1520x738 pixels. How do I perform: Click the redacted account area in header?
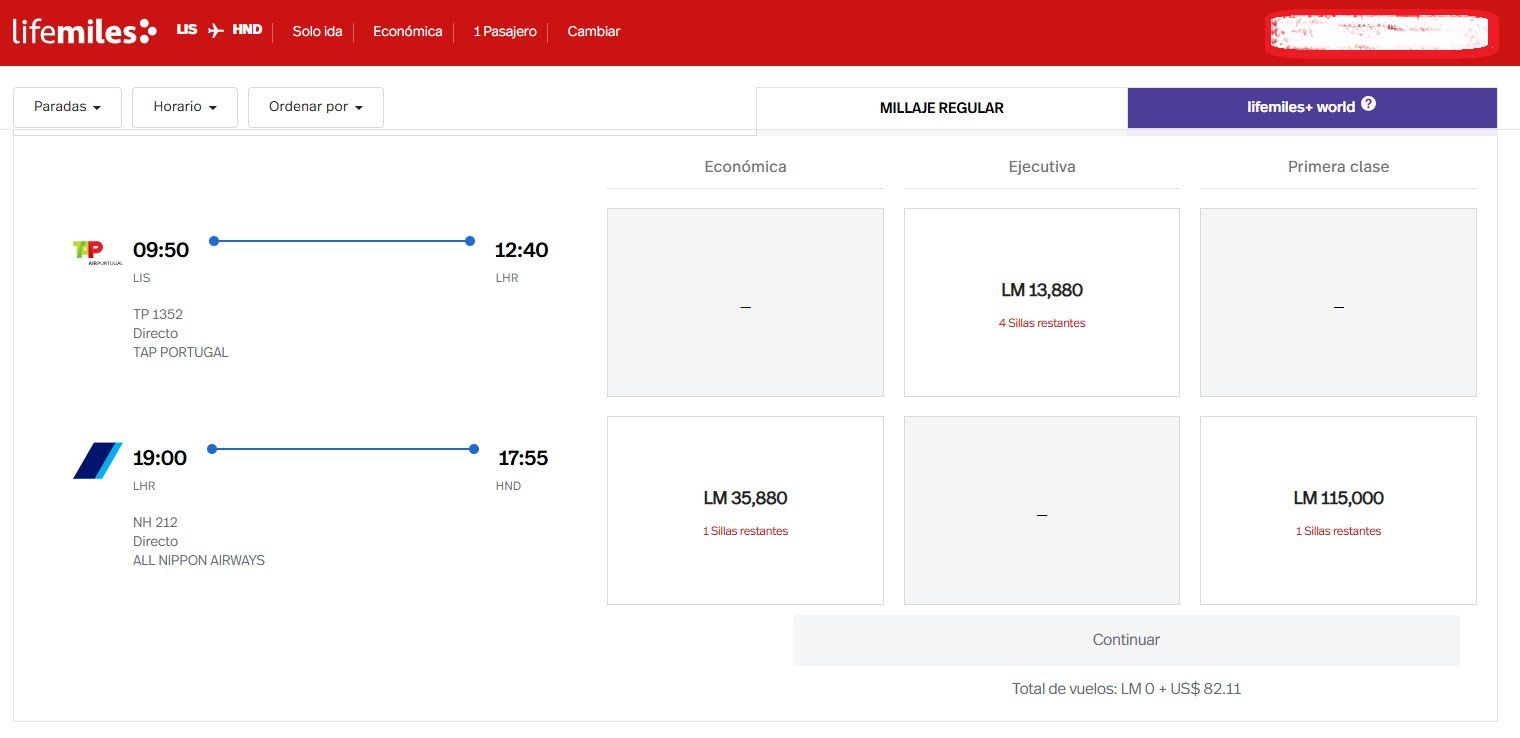[x=1378, y=33]
